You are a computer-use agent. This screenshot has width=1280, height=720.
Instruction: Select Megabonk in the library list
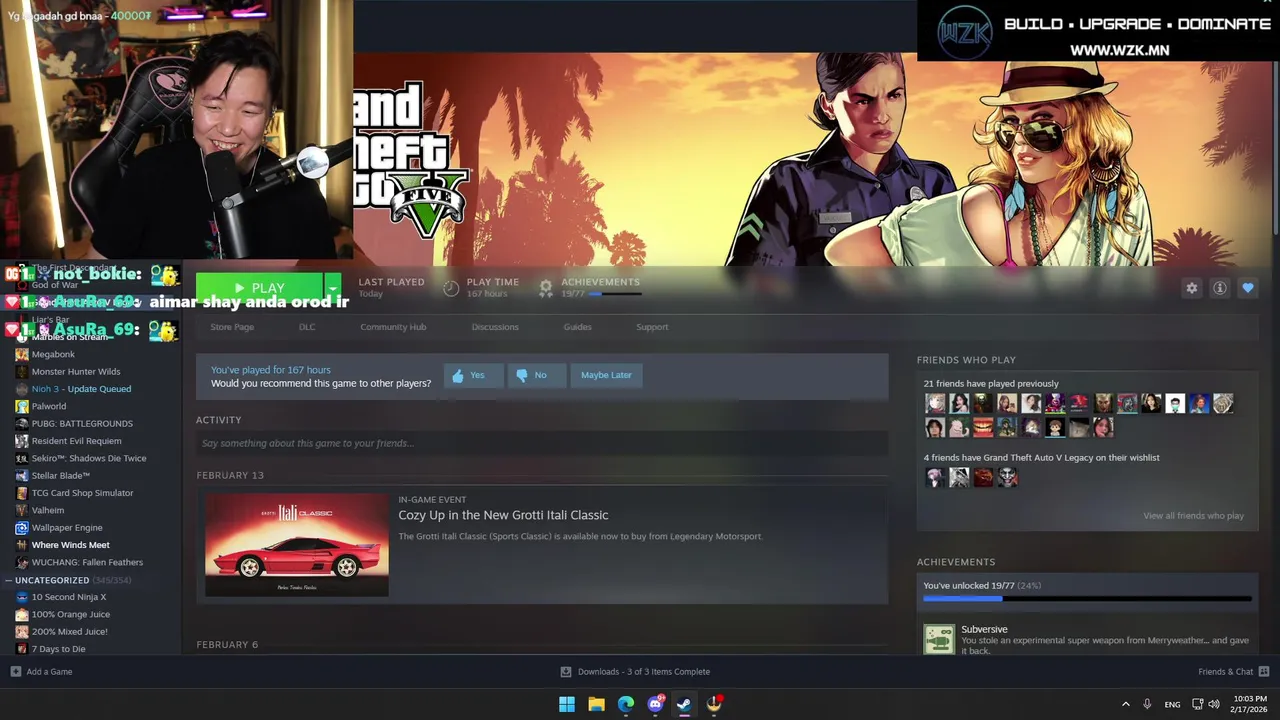click(x=53, y=354)
